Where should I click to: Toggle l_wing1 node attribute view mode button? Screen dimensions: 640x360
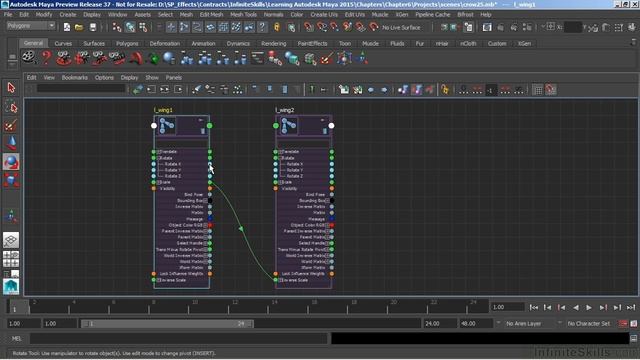coord(203,131)
